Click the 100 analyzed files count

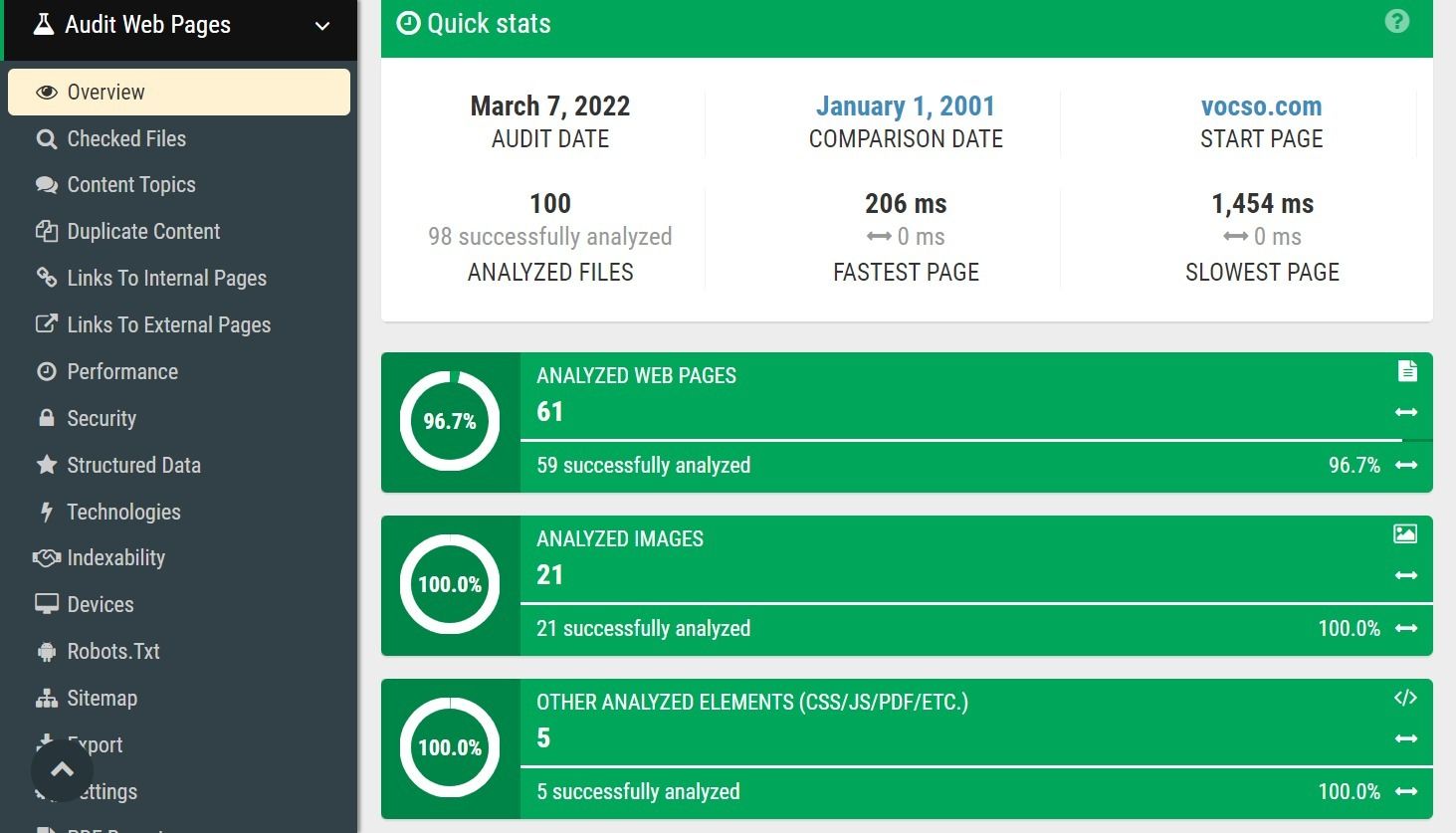pos(550,204)
